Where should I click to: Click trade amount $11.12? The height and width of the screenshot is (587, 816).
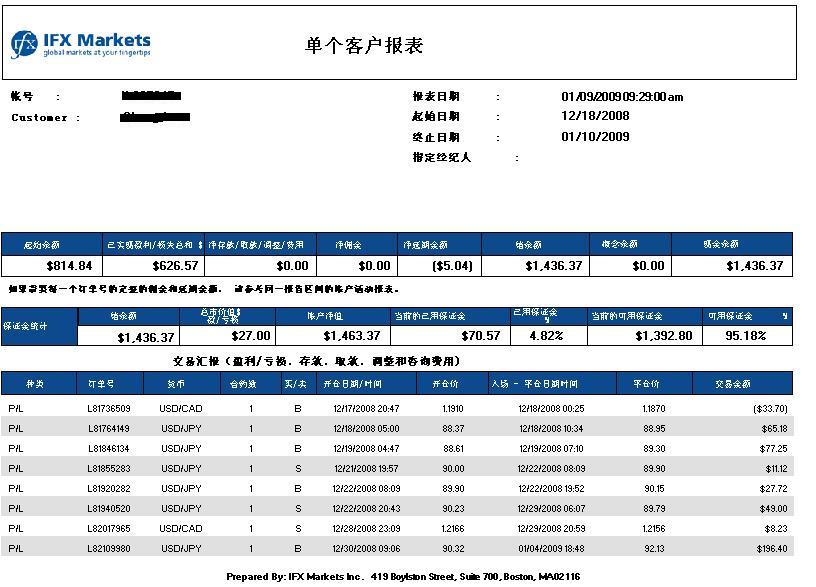click(776, 469)
